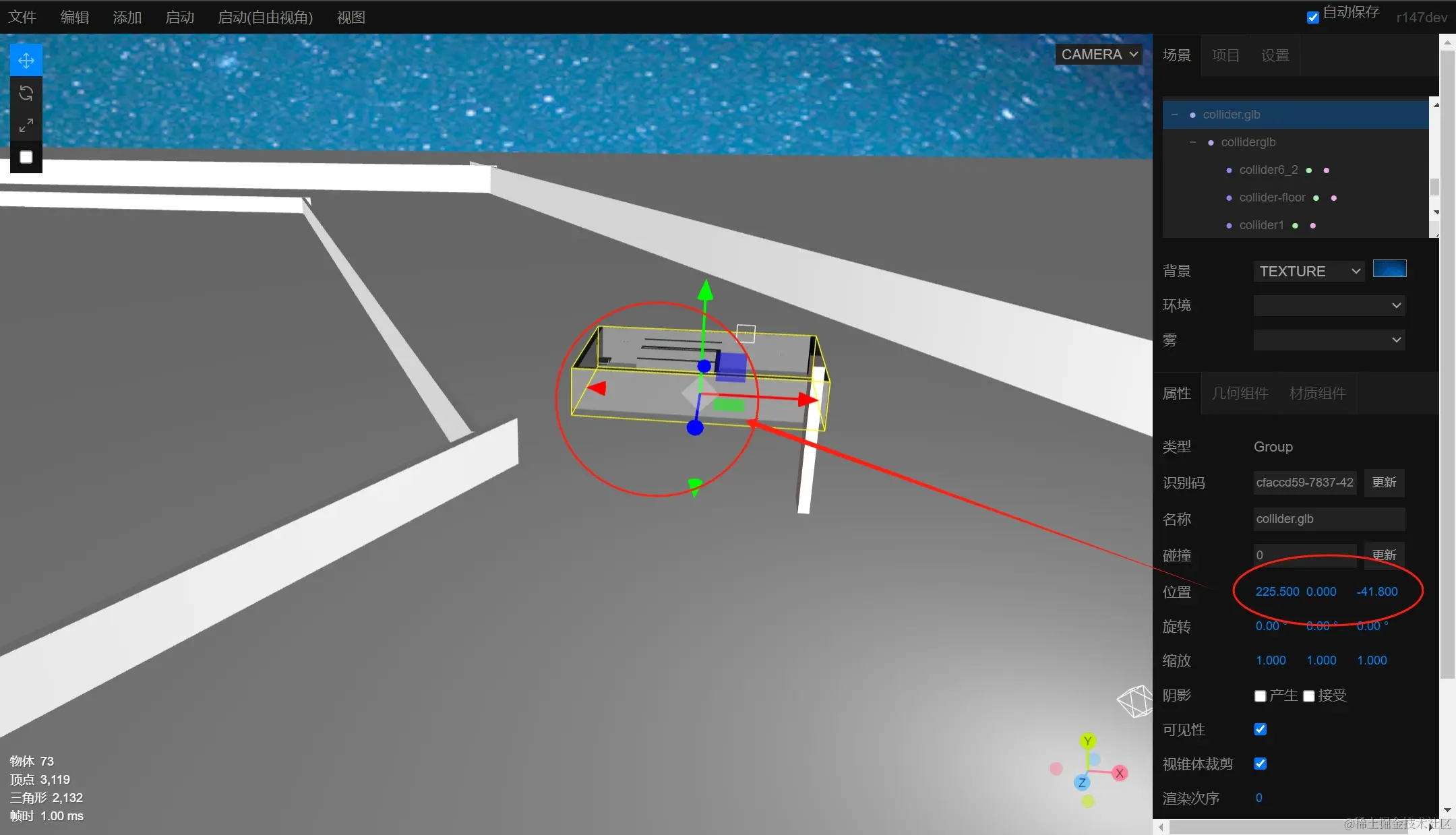Screen dimensions: 1456x835
Task: Disable the 自动保存 autosave checkbox
Action: pyautogui.click(x=1313, y=18)
